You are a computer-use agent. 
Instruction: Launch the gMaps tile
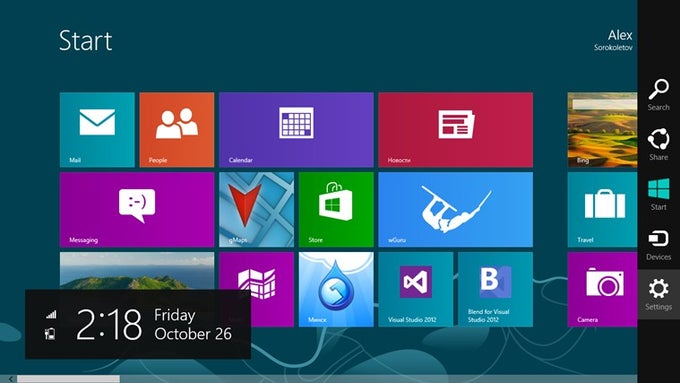pos(257,210)
